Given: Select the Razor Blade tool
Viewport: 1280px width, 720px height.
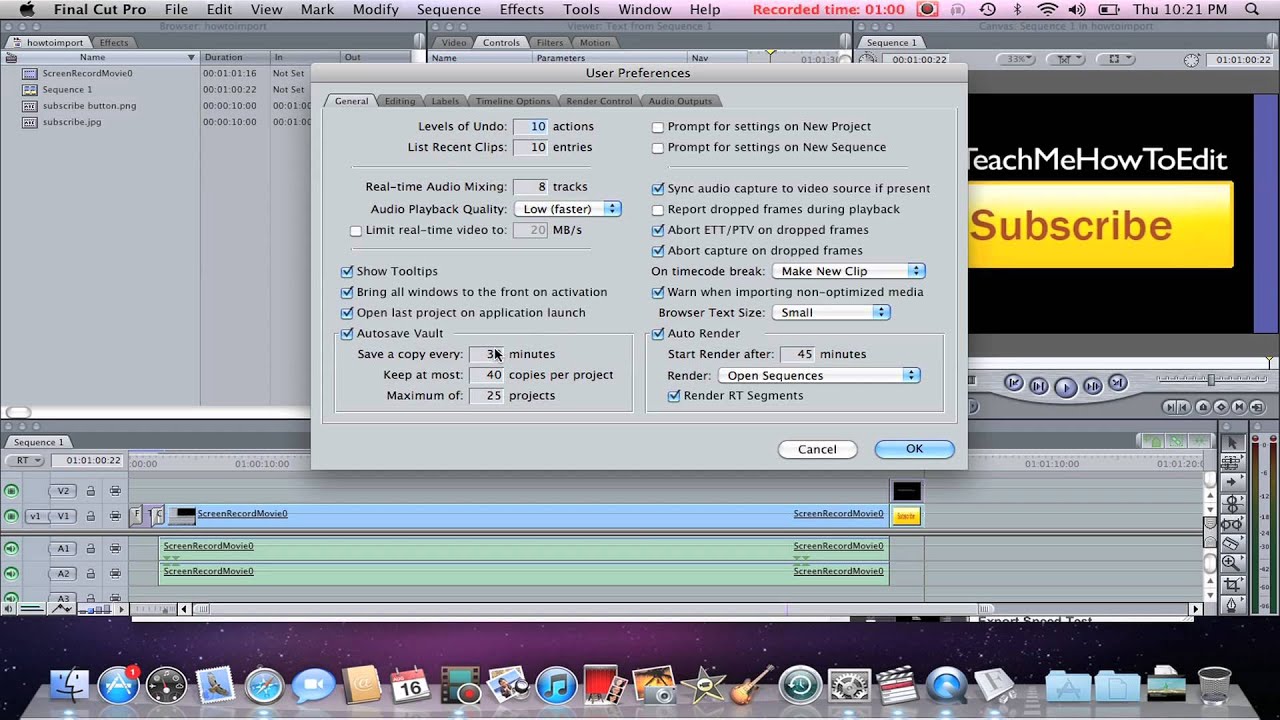Looking at the screenshot, I should pos(1233,543).
